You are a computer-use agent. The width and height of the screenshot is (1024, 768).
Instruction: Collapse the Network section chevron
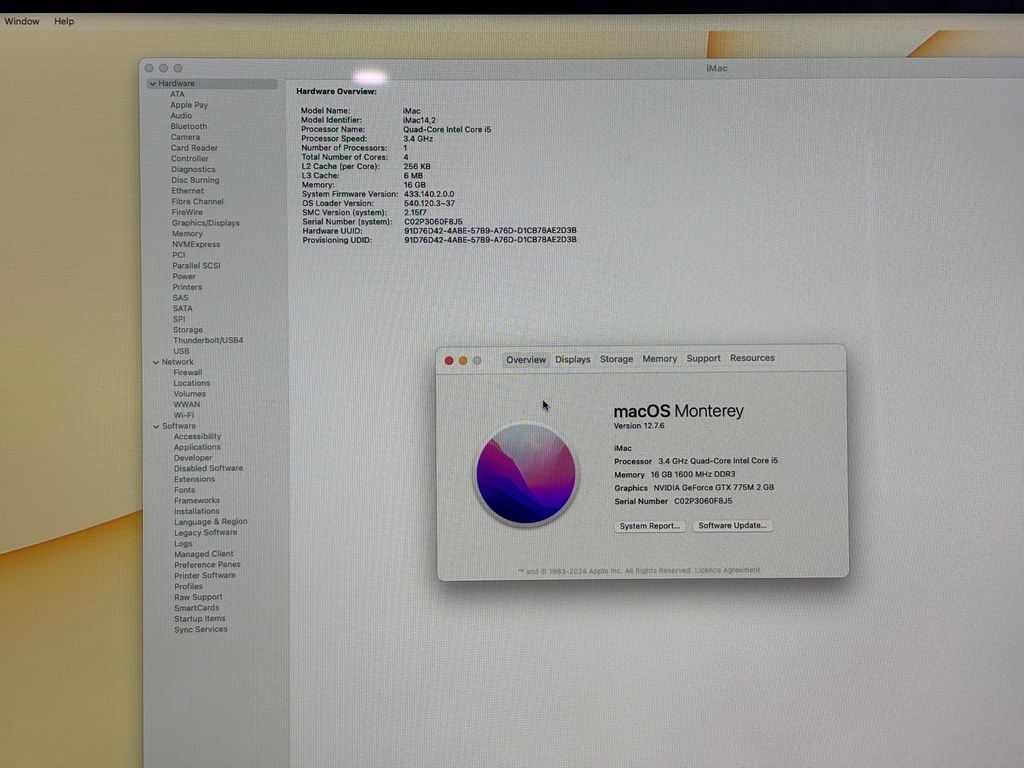pos(155,362)
